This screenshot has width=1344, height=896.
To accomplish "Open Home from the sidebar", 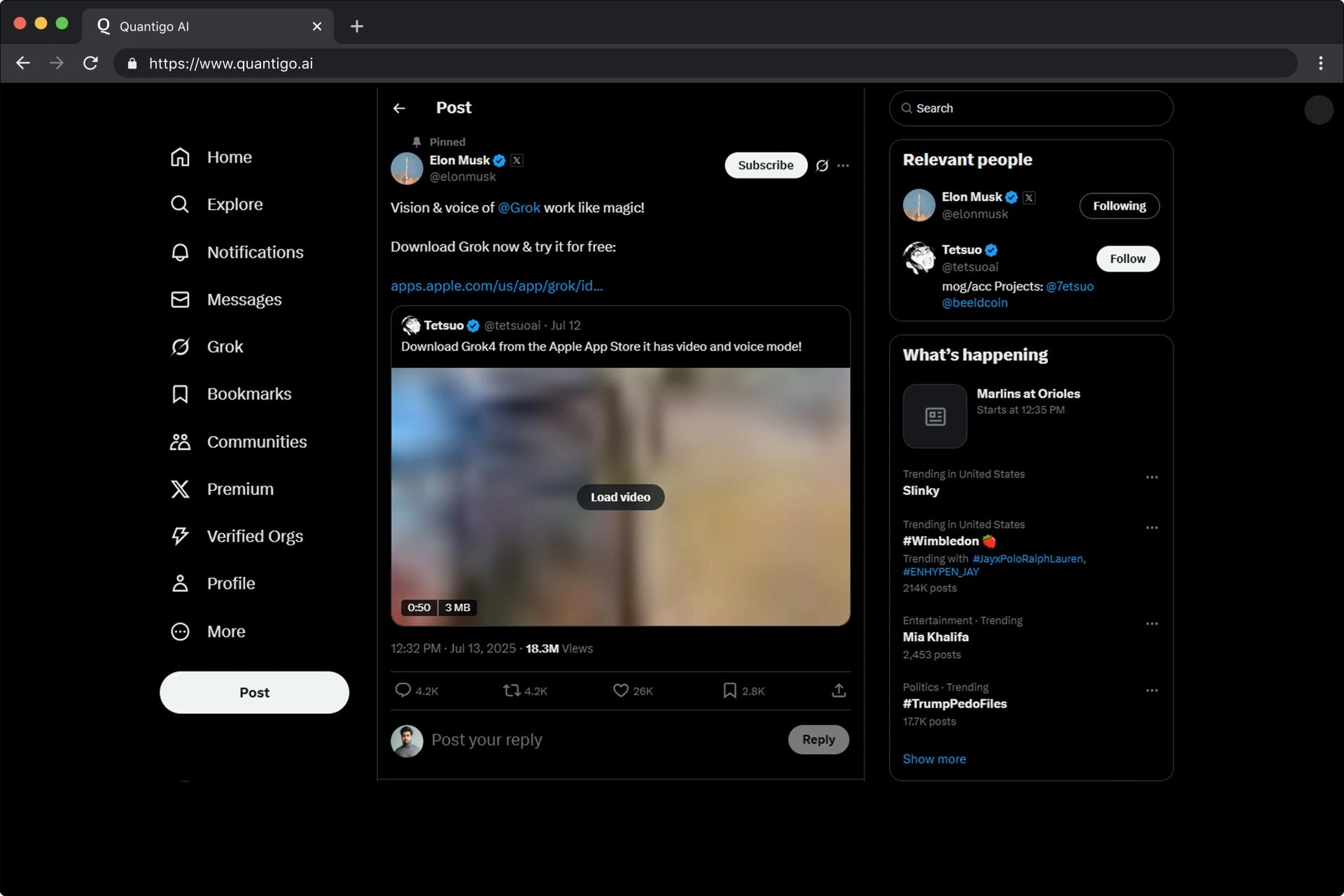I will pyautogui.click(x=211, y=157).
